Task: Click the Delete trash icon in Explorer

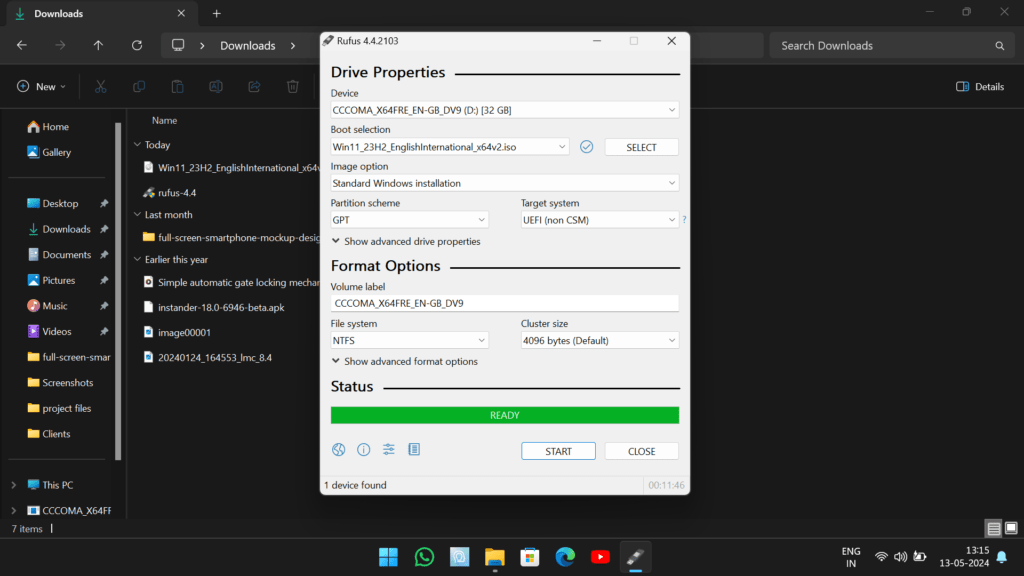Action: (x=293, y=86)
